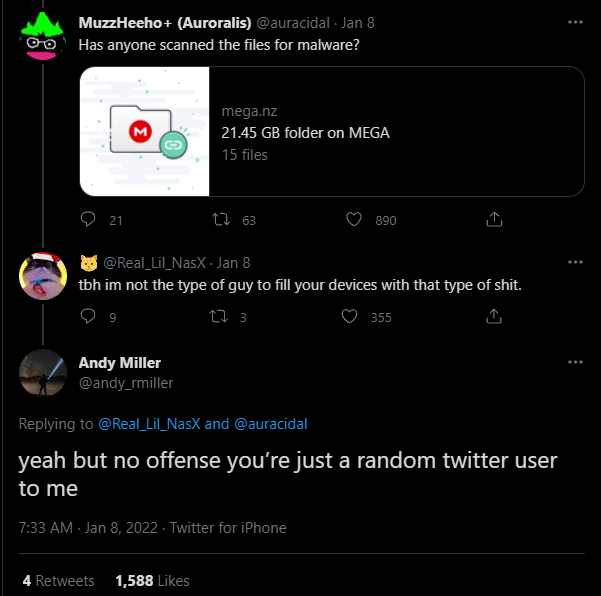Like the tweet with 355 likes
The height and width of the screenshot is (596, 601).
(350, 317)
